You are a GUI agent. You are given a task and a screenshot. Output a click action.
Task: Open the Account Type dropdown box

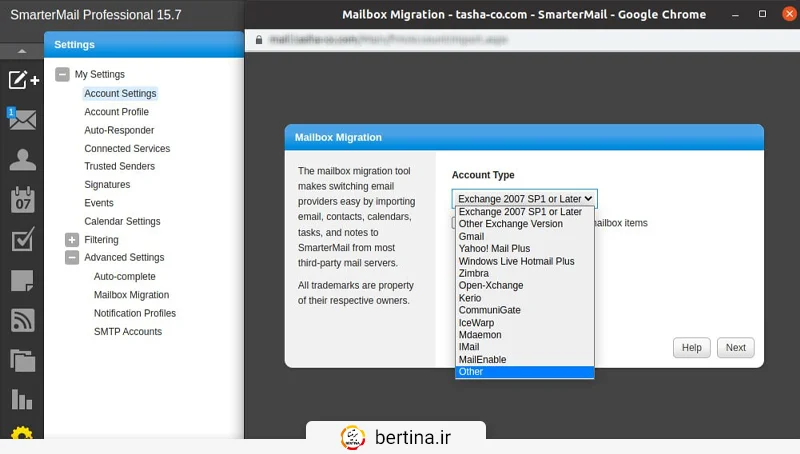[x=524, y=198]
